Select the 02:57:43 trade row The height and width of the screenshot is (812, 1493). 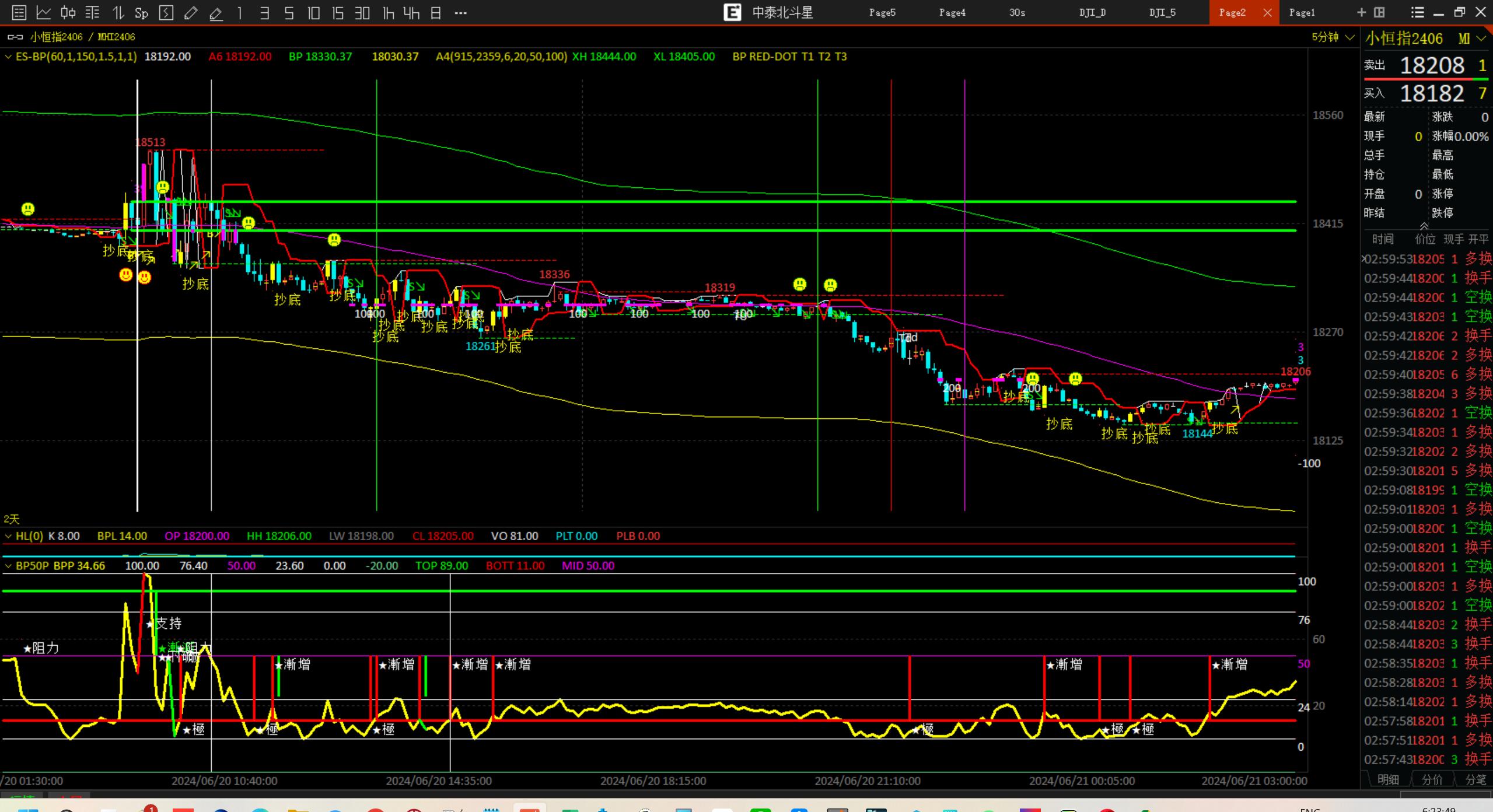point(1427,759)
